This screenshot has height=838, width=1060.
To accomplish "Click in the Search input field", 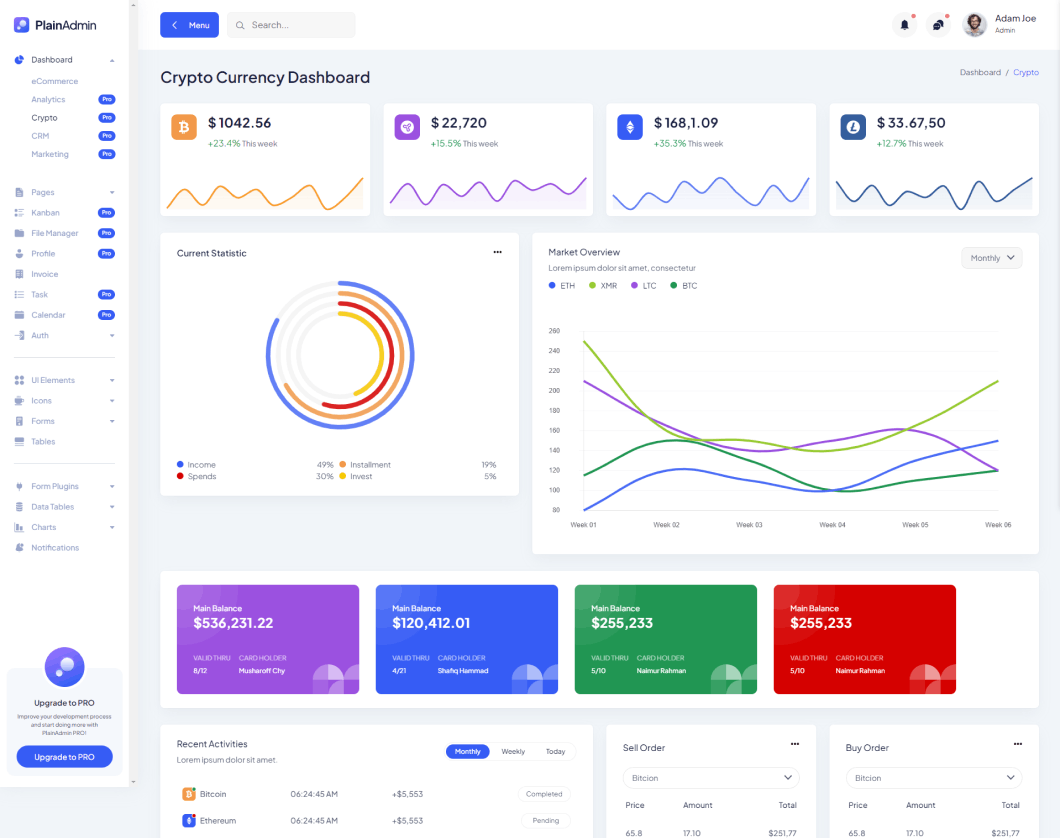I will click(x=298, y=25).
